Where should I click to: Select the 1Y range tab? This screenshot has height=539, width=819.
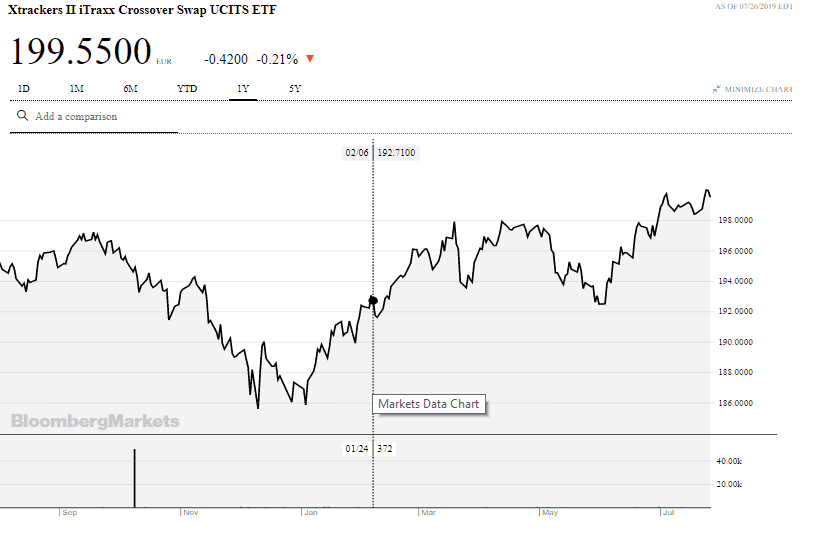click(x=243, y=89)
